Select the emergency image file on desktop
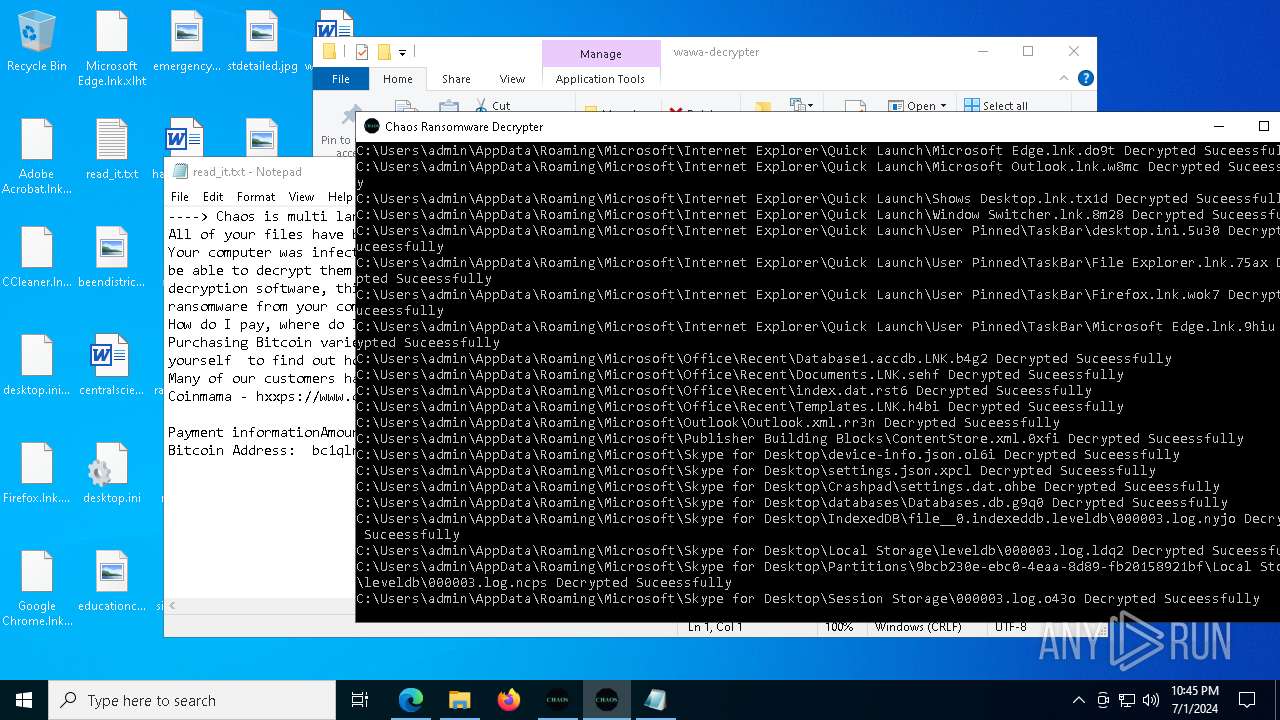The height and width of the screenshot is (720, 1280). coord(187,42)
